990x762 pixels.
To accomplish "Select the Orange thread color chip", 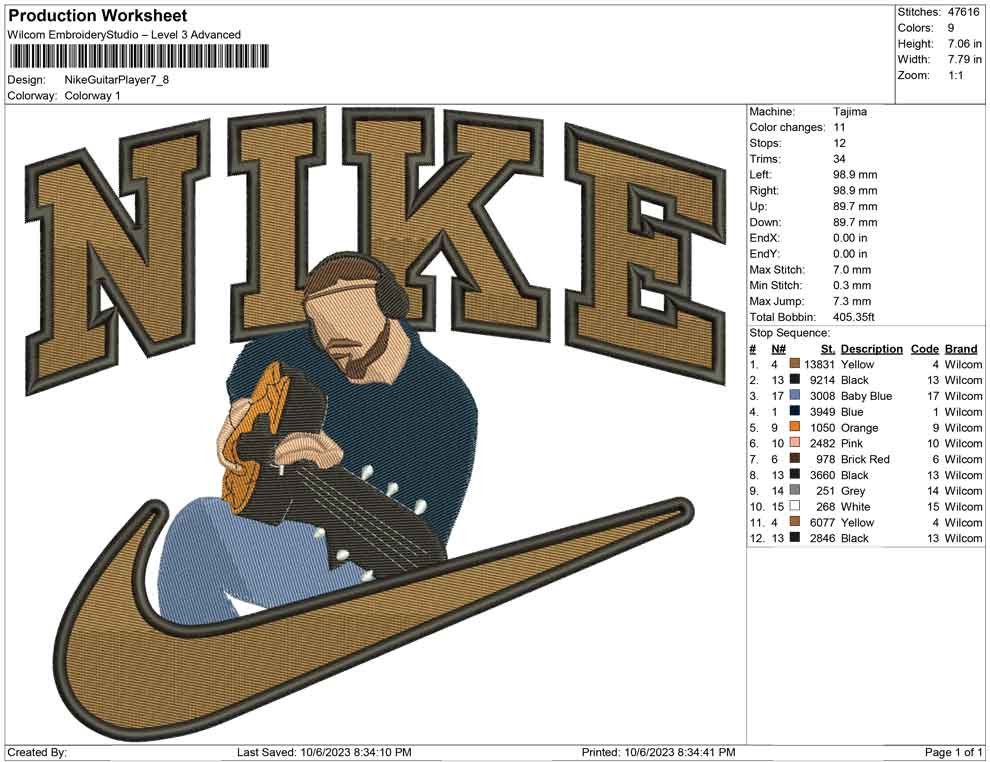I will 793,427.
